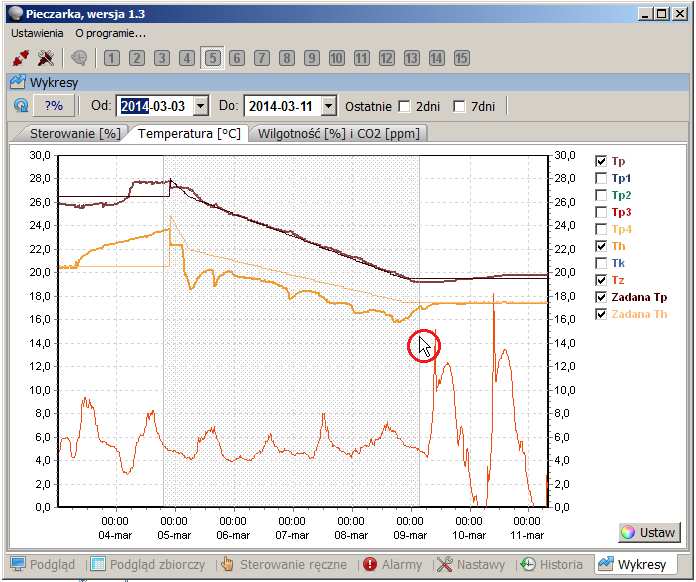Expand the Od date dropdown
The image size is (696, 582).
(201, 106)
